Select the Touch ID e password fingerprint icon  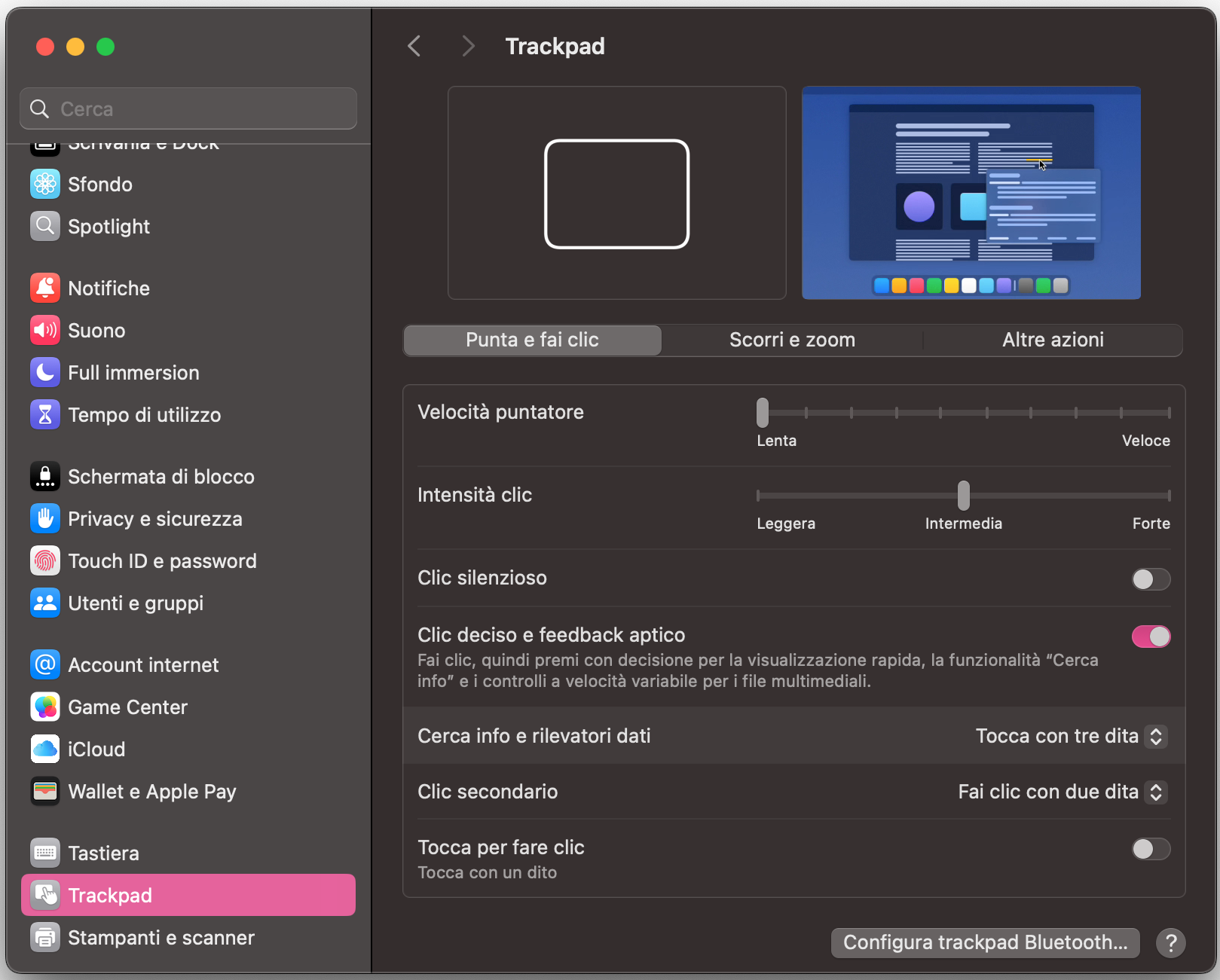(x=45, y=560)
